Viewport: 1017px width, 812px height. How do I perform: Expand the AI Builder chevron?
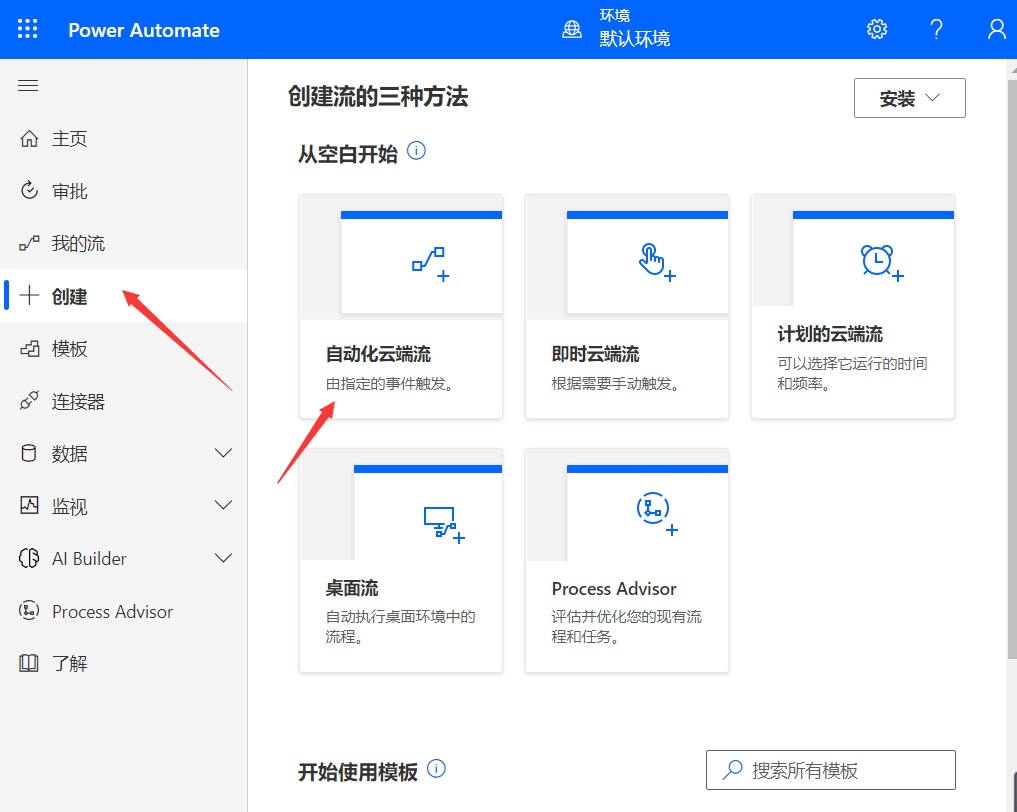pos(223,558)
